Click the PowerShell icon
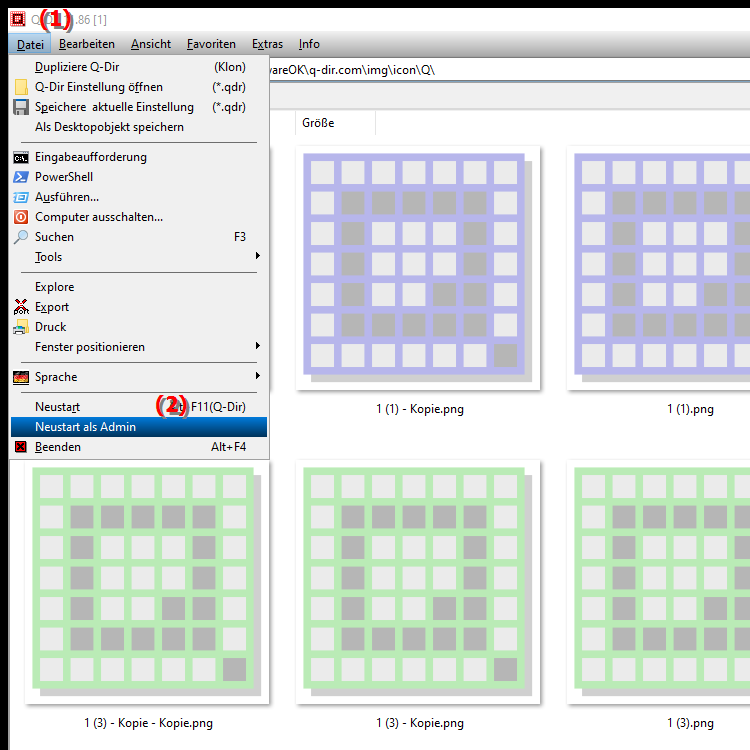750x750 pixels. coord(21,177)
